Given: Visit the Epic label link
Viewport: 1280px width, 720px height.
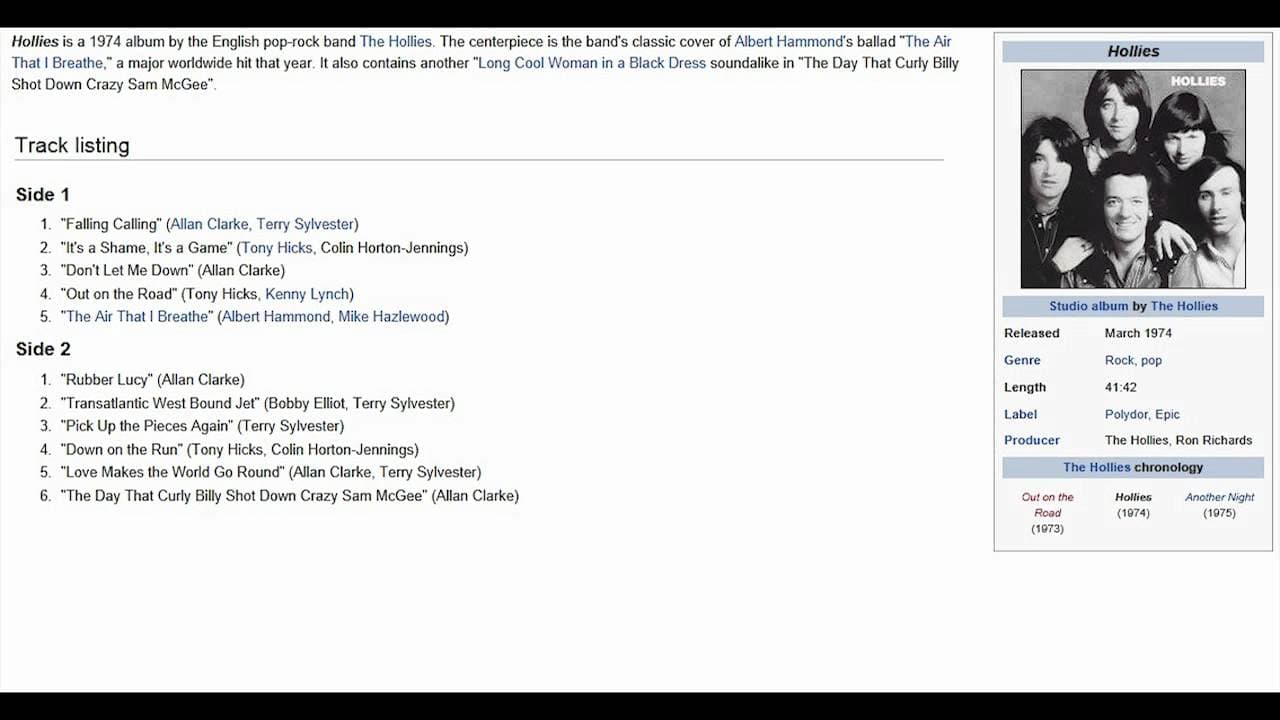Looking at the screenshot, I should click(1168, 414).
